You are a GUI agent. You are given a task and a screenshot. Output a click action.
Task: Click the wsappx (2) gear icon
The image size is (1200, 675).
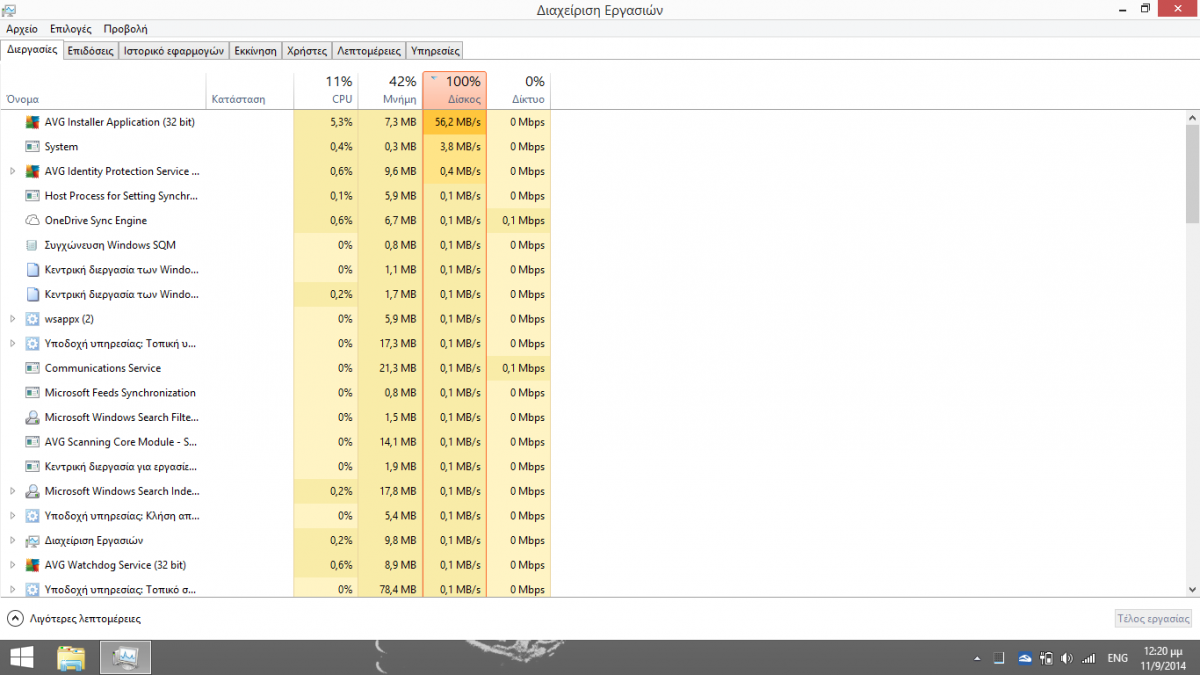pos(32,319)
